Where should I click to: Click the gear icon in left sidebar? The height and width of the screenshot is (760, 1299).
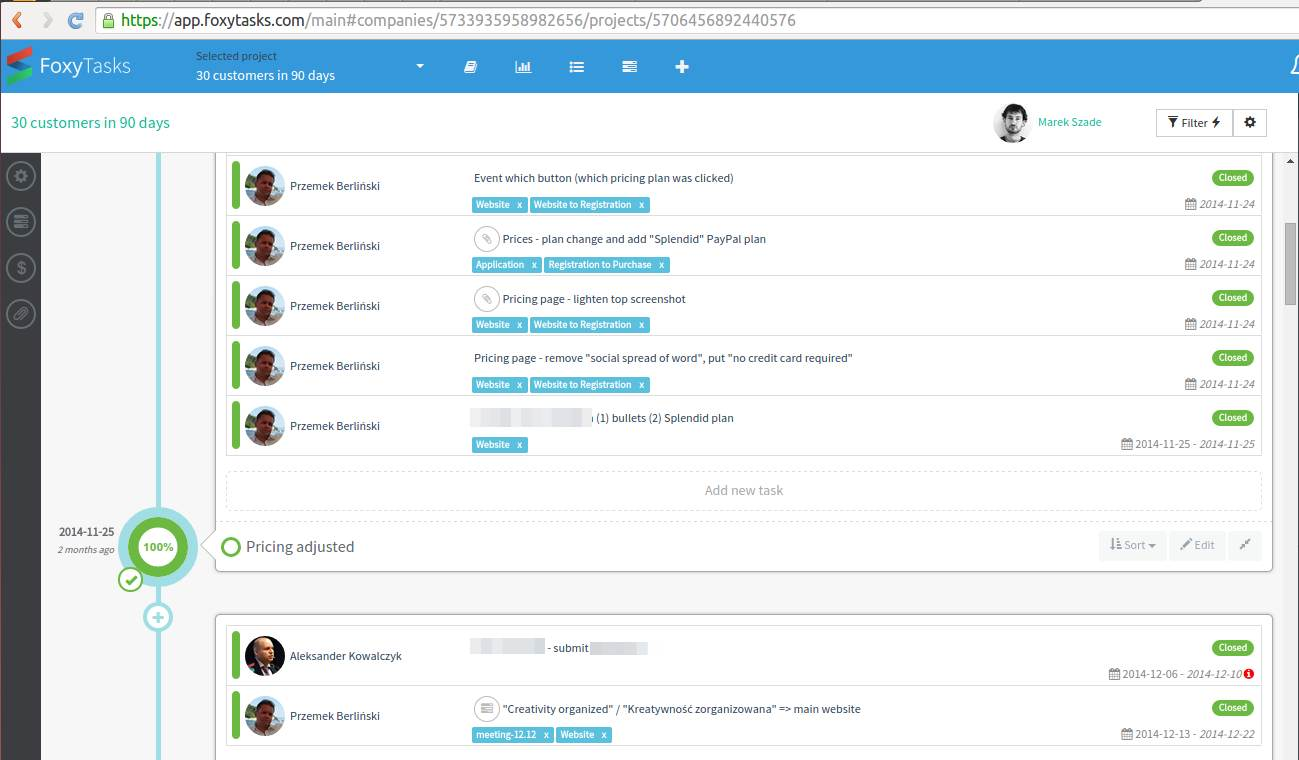tap(21, 177)
